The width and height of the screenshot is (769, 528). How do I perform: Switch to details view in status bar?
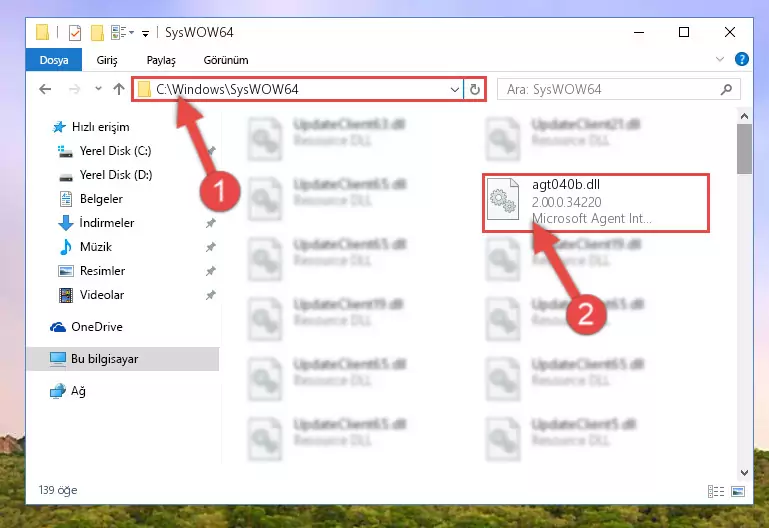coord(716,491)
